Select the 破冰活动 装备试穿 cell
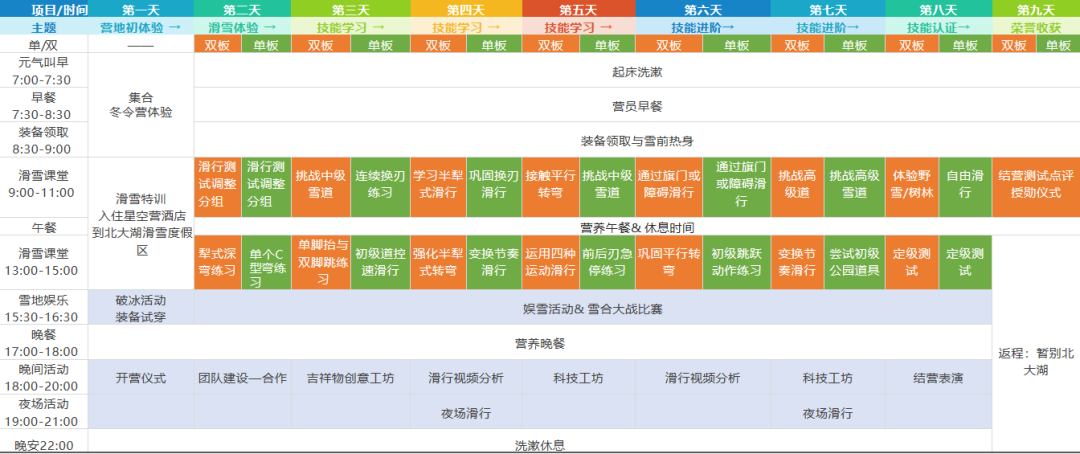 click(140, 307)
